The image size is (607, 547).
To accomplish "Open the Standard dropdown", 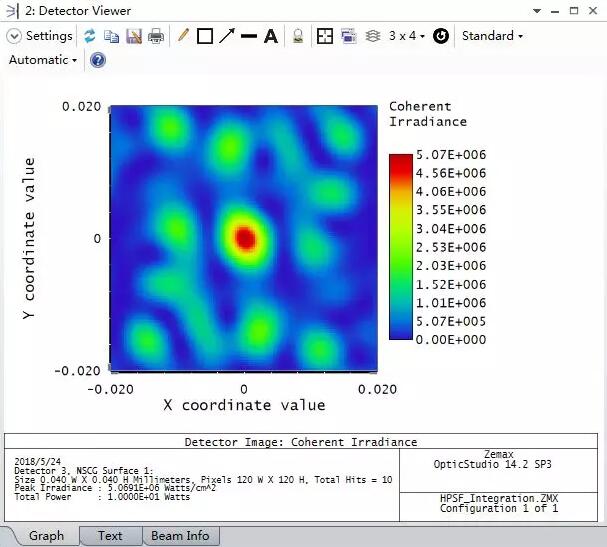I will point(492,36).
